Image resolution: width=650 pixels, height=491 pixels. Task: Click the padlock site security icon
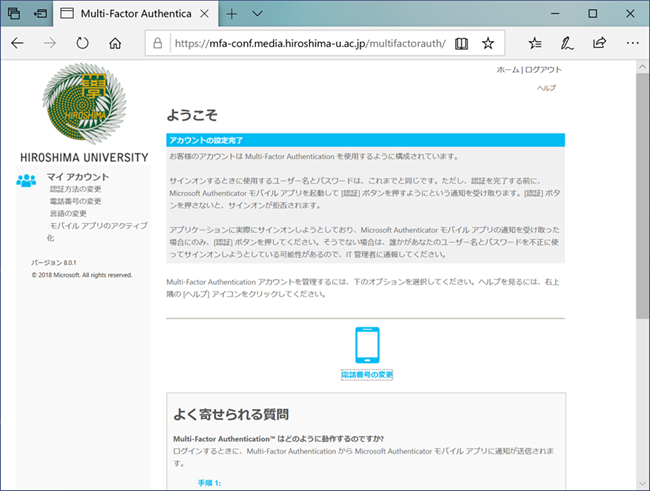click(x=158, y=43)
